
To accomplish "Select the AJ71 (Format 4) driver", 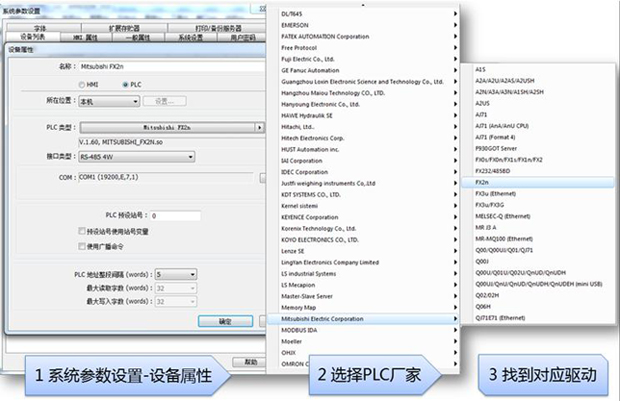I will click(x=538, y=137).
